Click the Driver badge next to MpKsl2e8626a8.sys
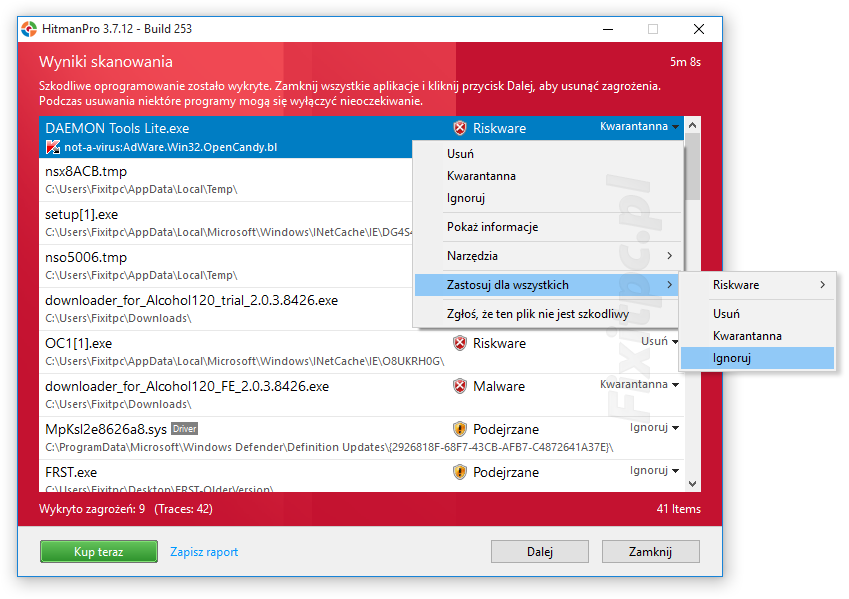Viewport: 849px width, 599px height. (x=185, y=429)
